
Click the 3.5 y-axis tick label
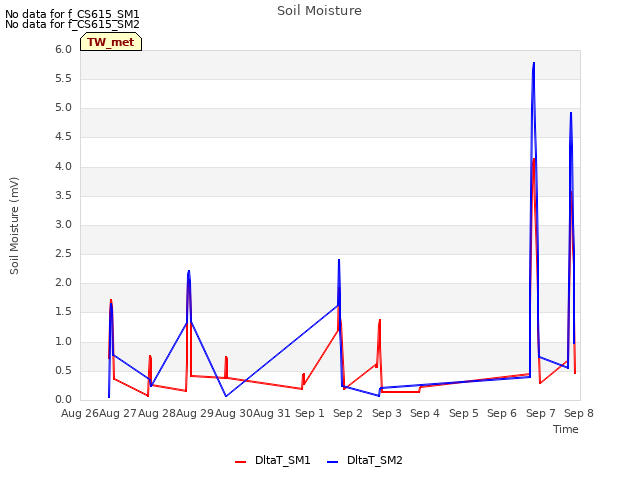(x=63, y=196)
